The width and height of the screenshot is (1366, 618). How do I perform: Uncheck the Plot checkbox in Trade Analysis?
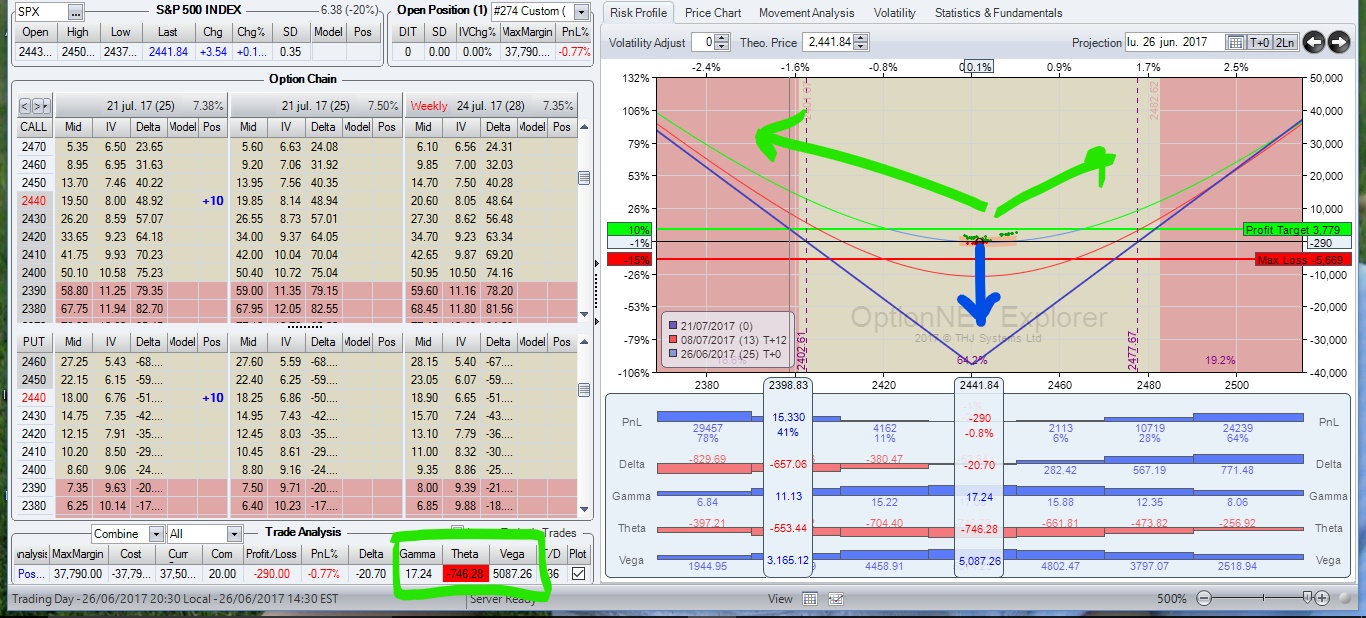tap(578, 574)
